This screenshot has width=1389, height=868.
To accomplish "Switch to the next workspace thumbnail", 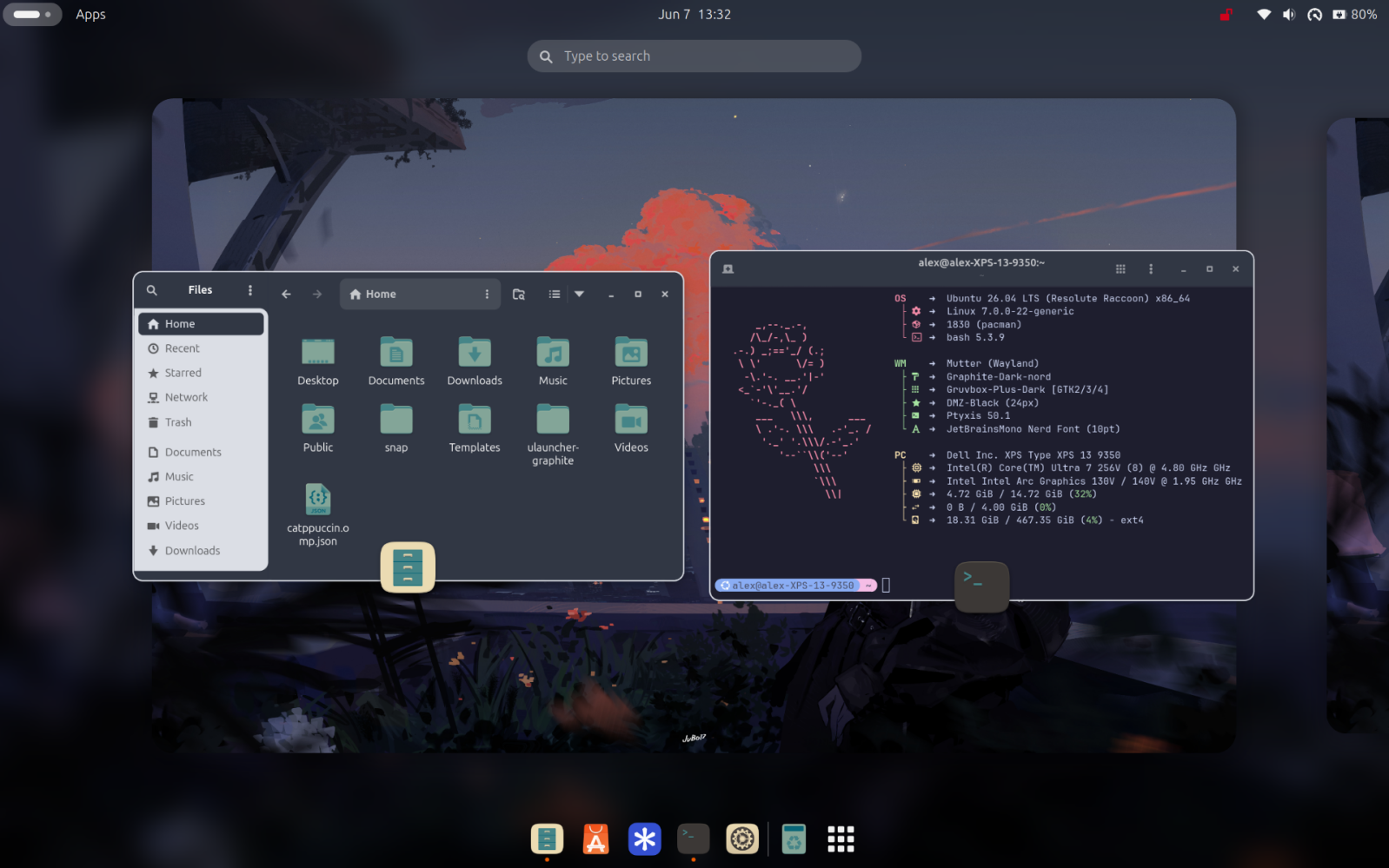I will [x=1359, y=426].
